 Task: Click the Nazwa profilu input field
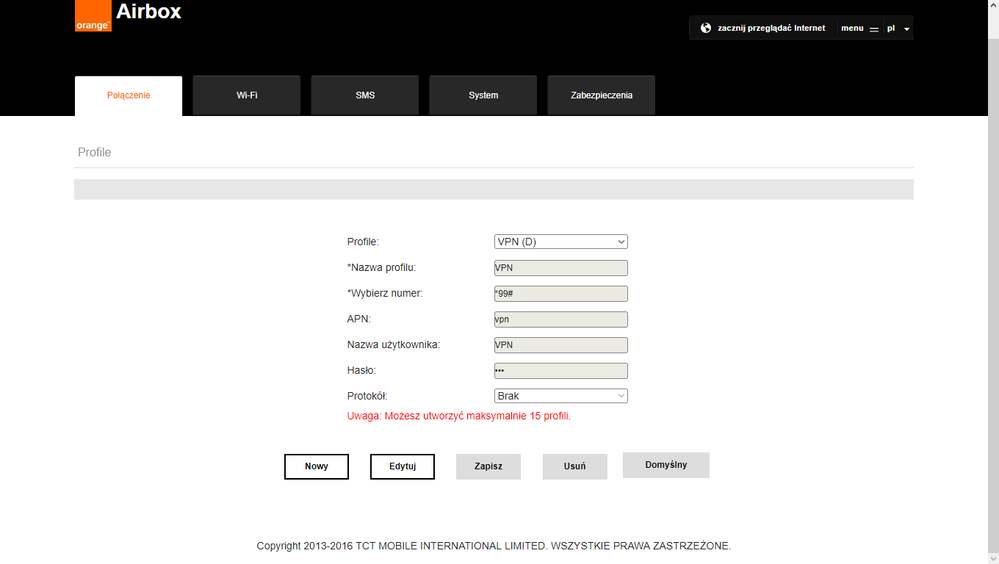point(561,268)
